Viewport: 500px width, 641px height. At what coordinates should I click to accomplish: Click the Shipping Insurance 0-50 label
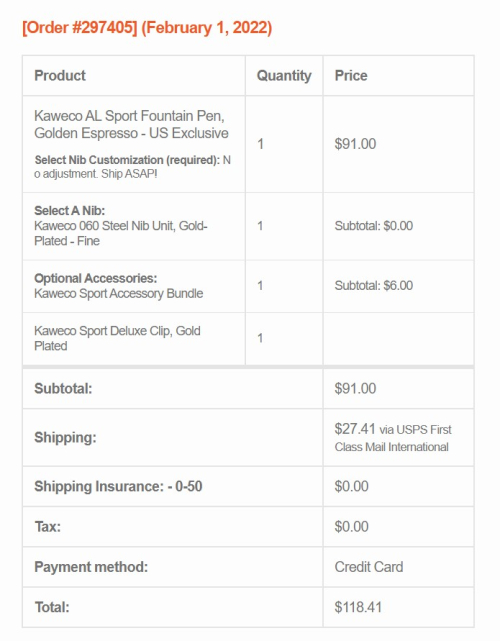tap(118, 486)
